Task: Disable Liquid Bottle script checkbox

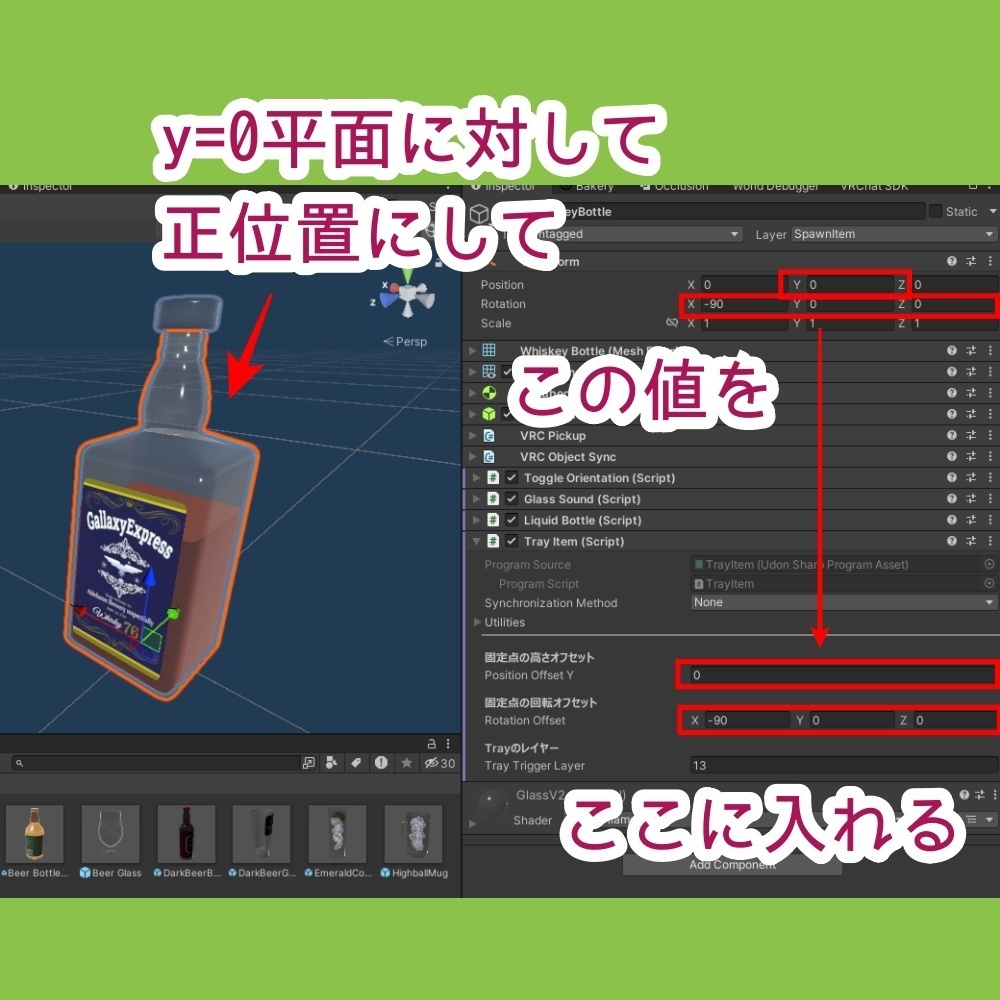Action: click(x=511, y=519)
